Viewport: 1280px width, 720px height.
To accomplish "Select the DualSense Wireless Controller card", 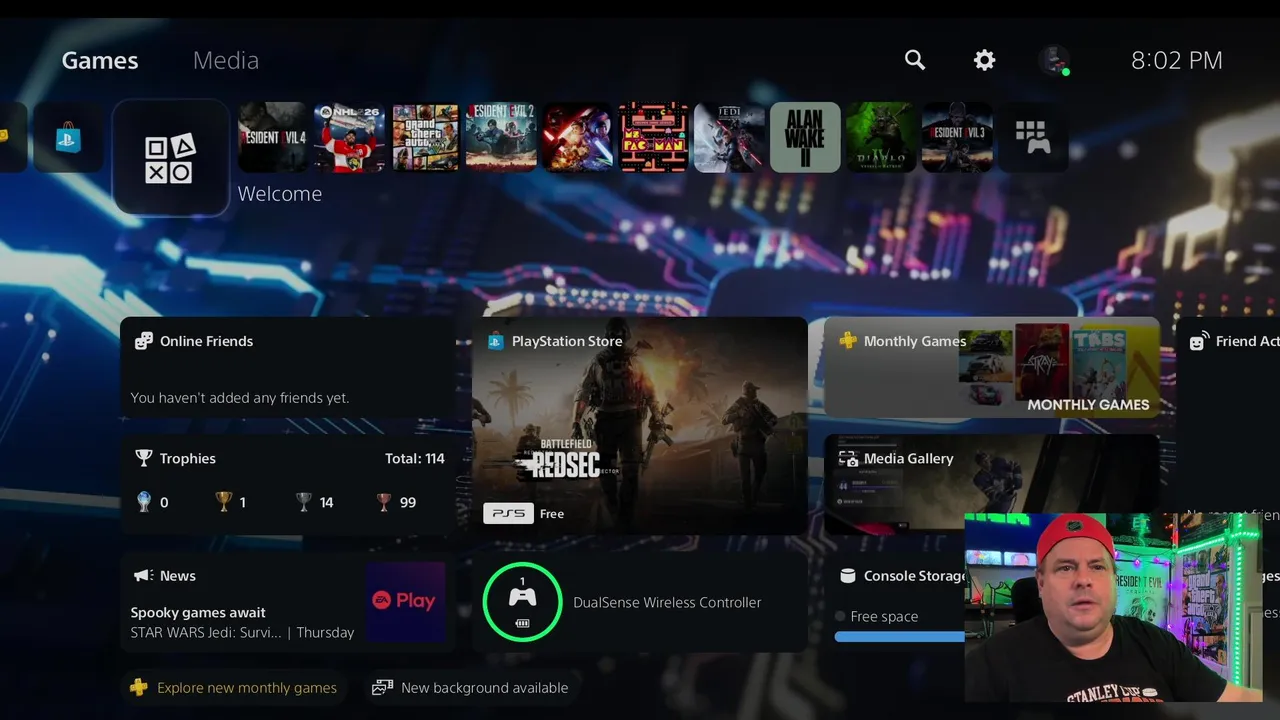I will [640, 602].
